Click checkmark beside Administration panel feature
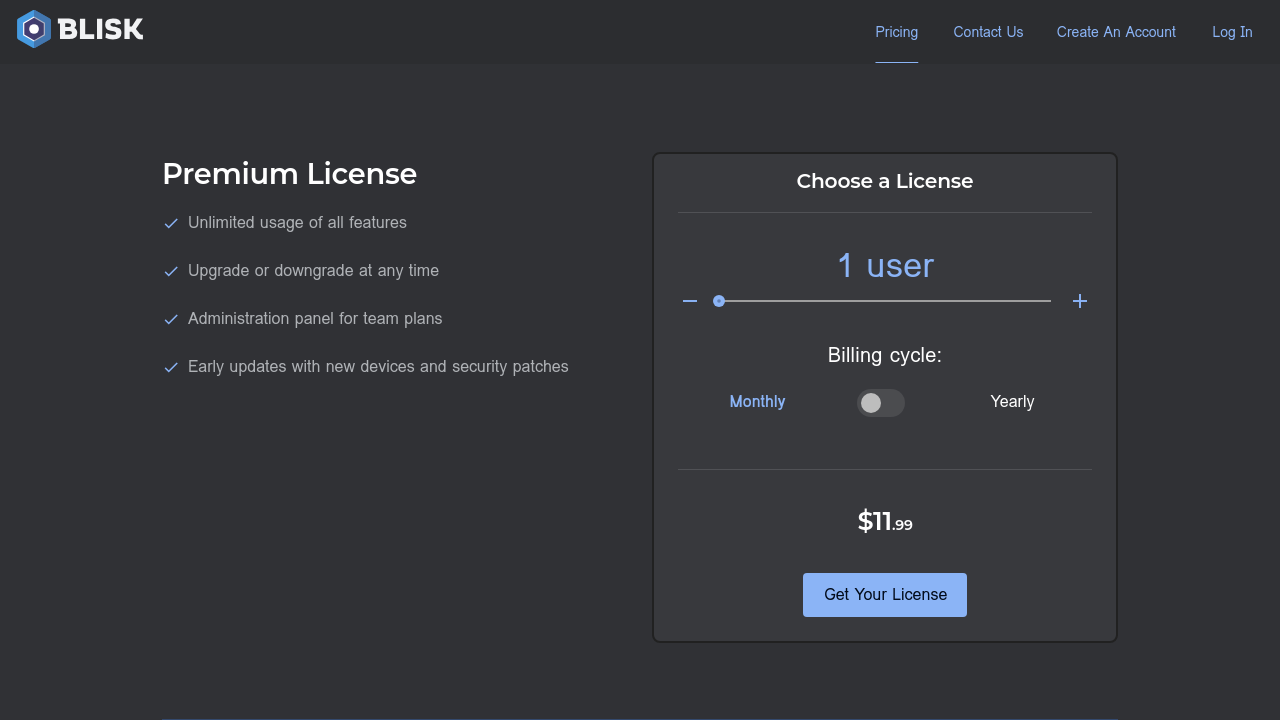Screen dimensions: 1280x720 [171, 319]
